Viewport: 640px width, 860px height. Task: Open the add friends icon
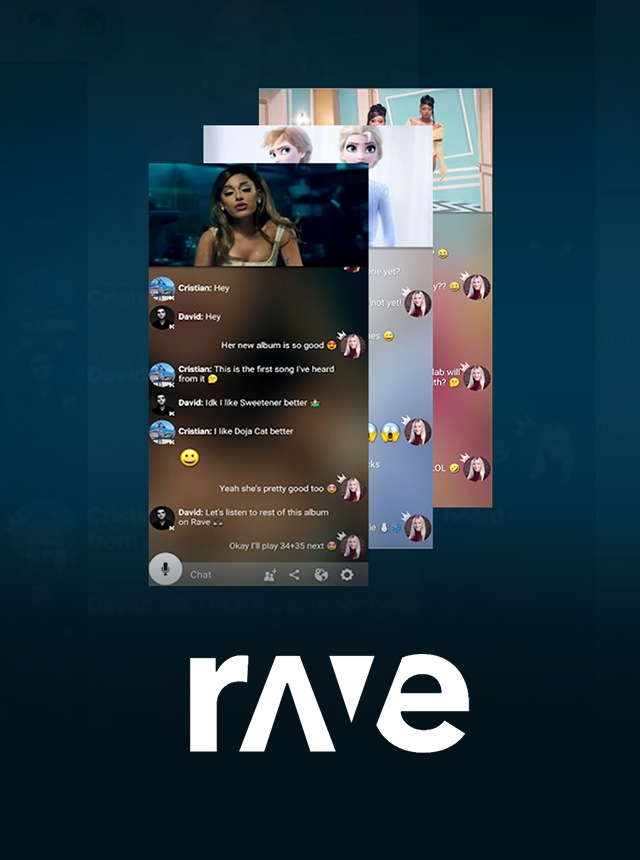click(x=270, y=575)
